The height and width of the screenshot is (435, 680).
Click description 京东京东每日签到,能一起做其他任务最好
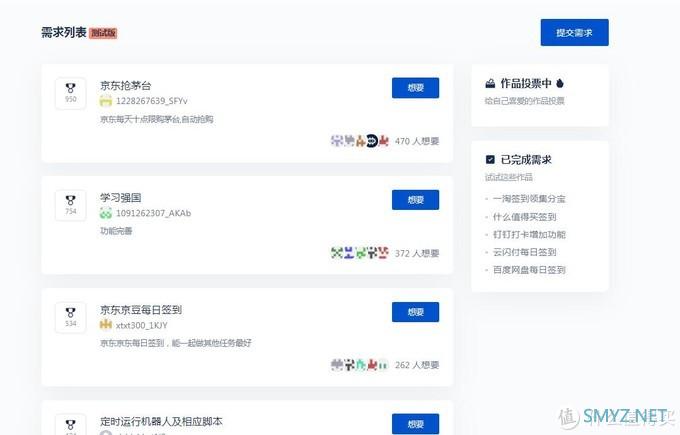176,343
